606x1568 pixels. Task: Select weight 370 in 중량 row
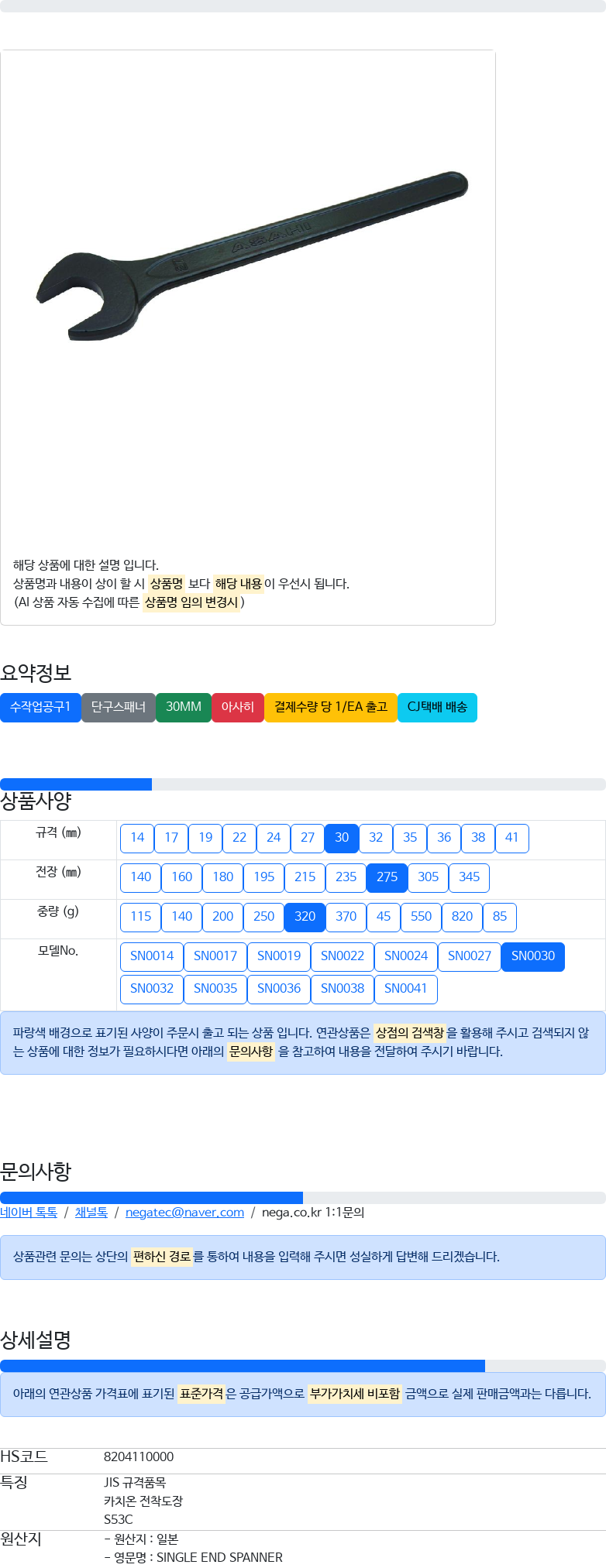tap(346, 917)
